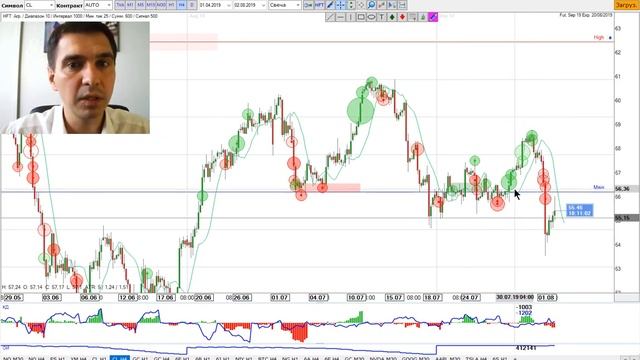Open the end date 02.08.2019 picker
Screen dimensions: 640x360
[x=250, y=5]
